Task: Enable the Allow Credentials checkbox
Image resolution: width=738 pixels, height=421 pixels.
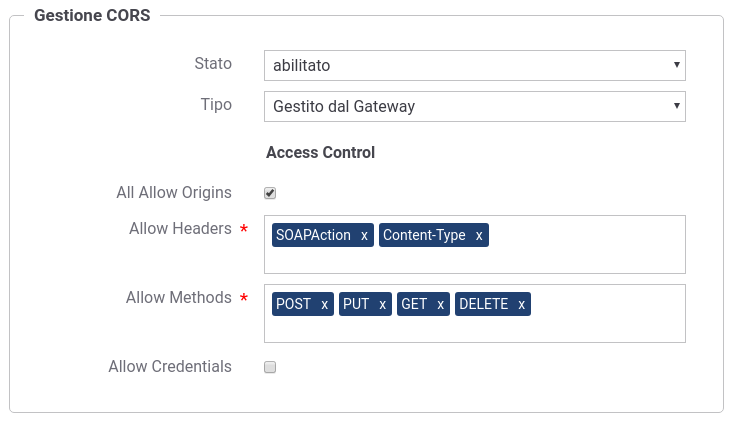Action: click(x=270, y=367)
